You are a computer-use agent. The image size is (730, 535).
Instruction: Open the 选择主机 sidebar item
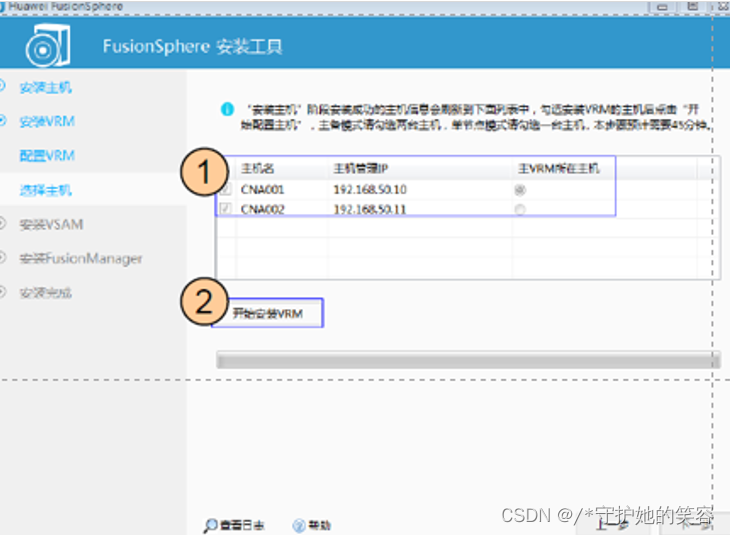pyautogui.click(x=46, y=190)
